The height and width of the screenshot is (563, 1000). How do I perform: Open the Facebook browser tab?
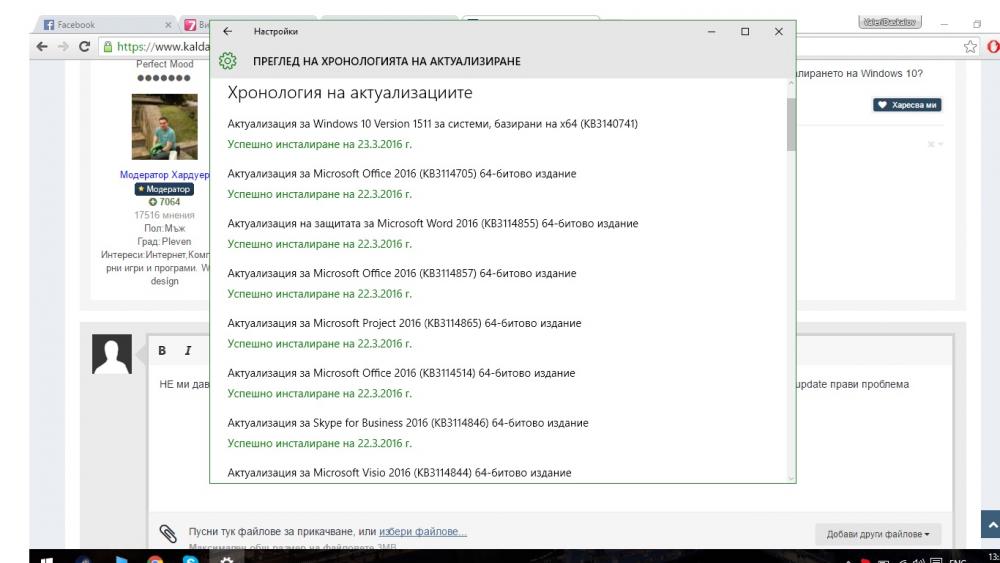(x=105, y=25)
